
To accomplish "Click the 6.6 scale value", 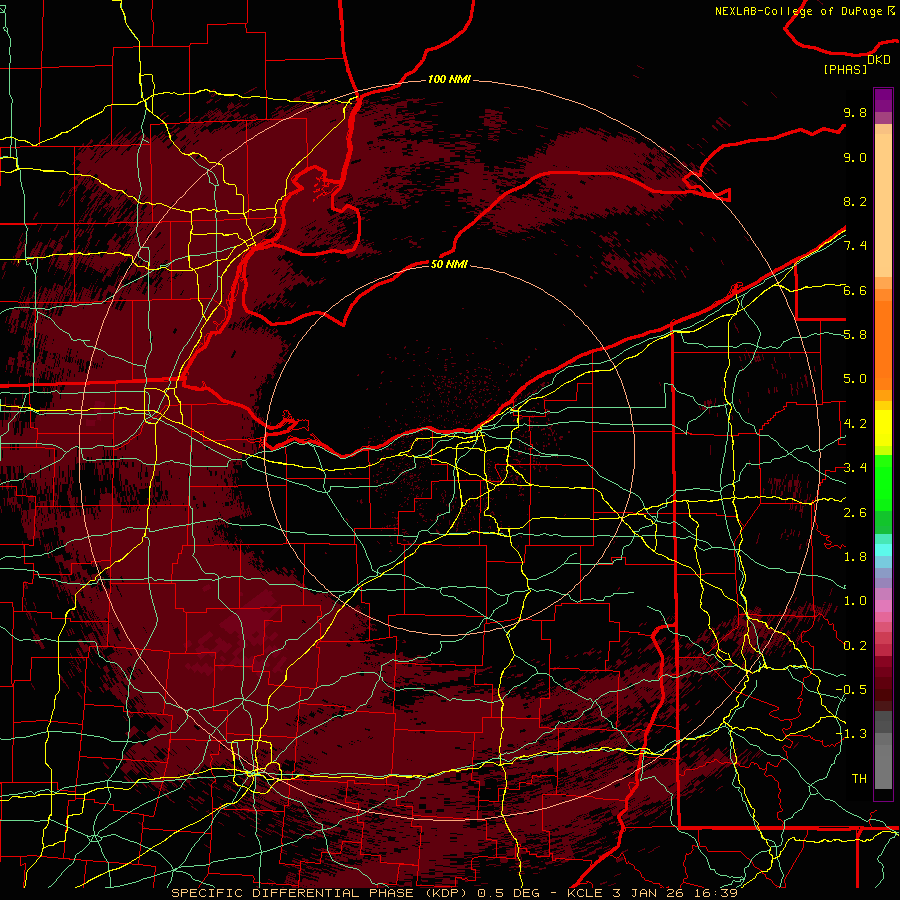I will (x=855, y=290).
